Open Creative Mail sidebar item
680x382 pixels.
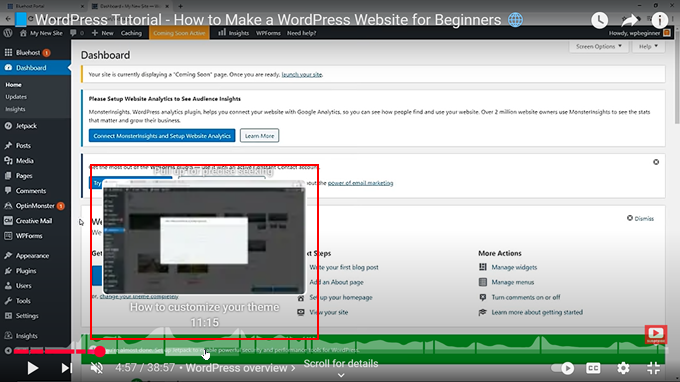pyautogui.click(x=35, y=221)
